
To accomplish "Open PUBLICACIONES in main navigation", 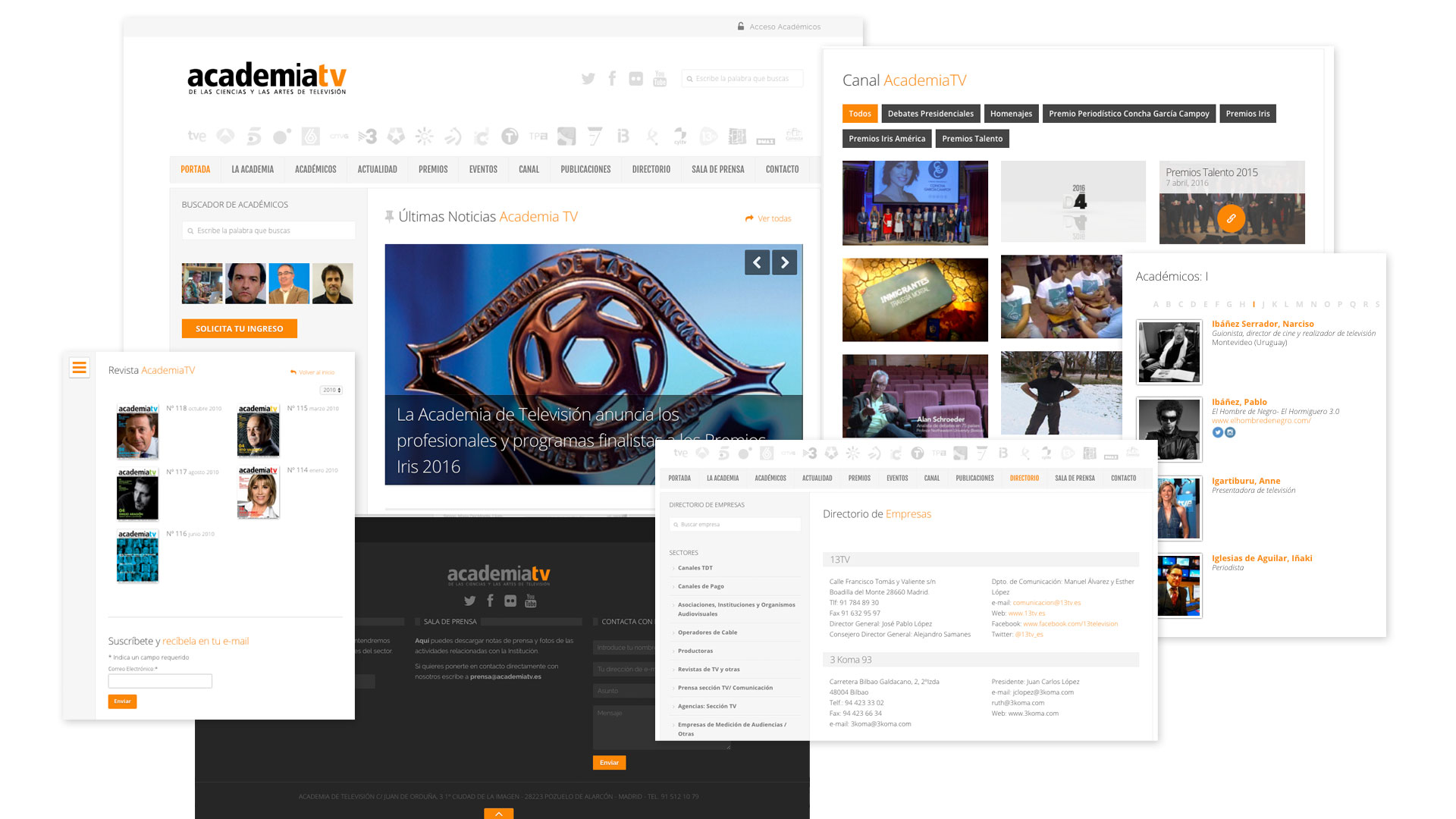I will (x=585, y=169).
